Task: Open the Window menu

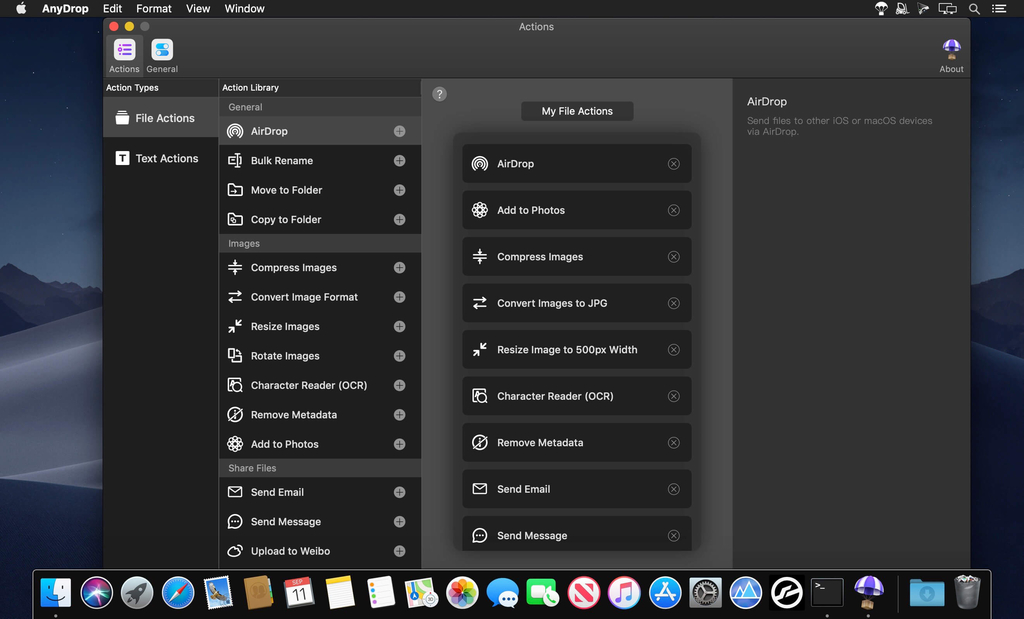Action: tap(245, 9)
